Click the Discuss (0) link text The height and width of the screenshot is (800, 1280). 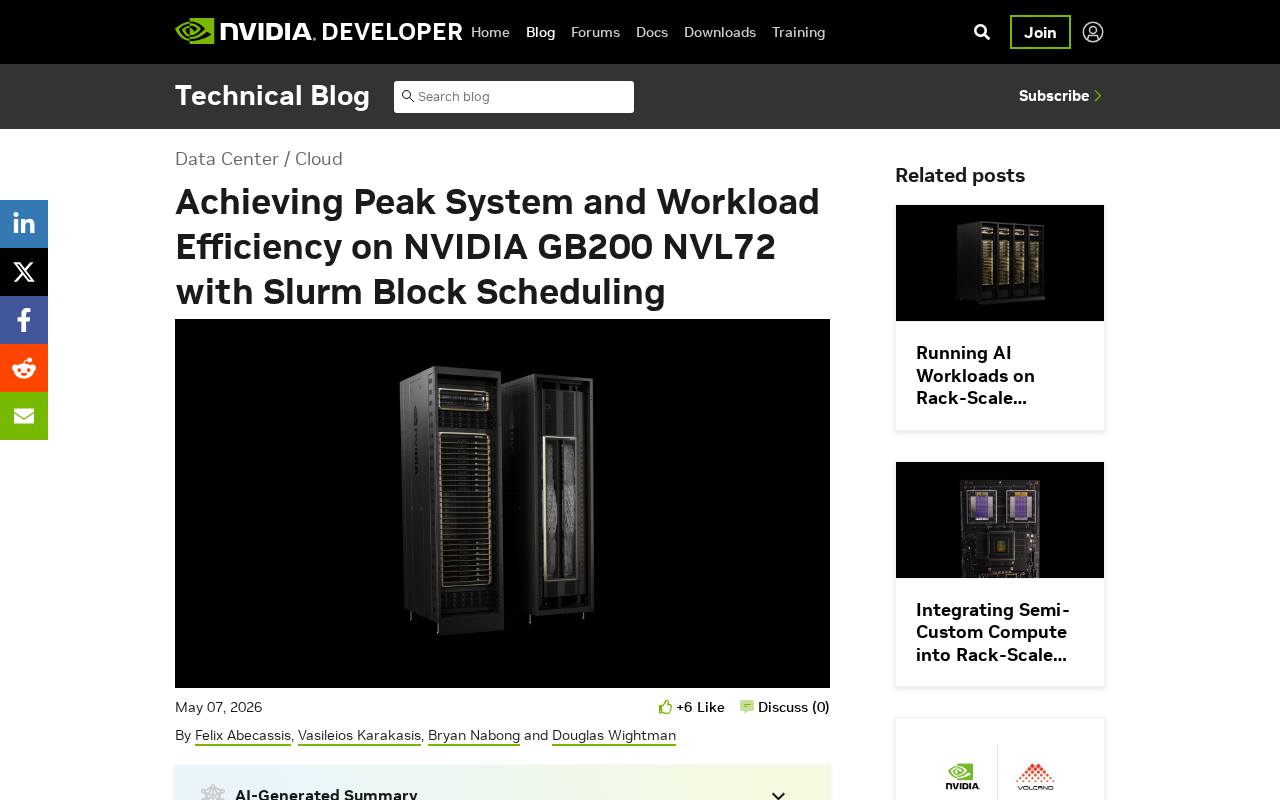click(x=794, y=707)
